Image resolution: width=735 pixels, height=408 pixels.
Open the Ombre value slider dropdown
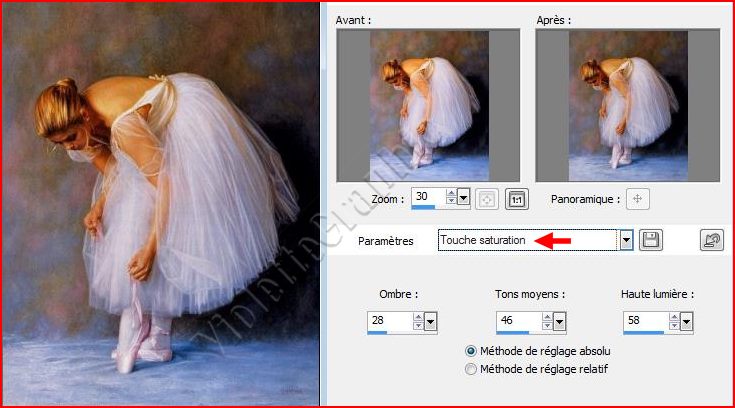point(431,321)
